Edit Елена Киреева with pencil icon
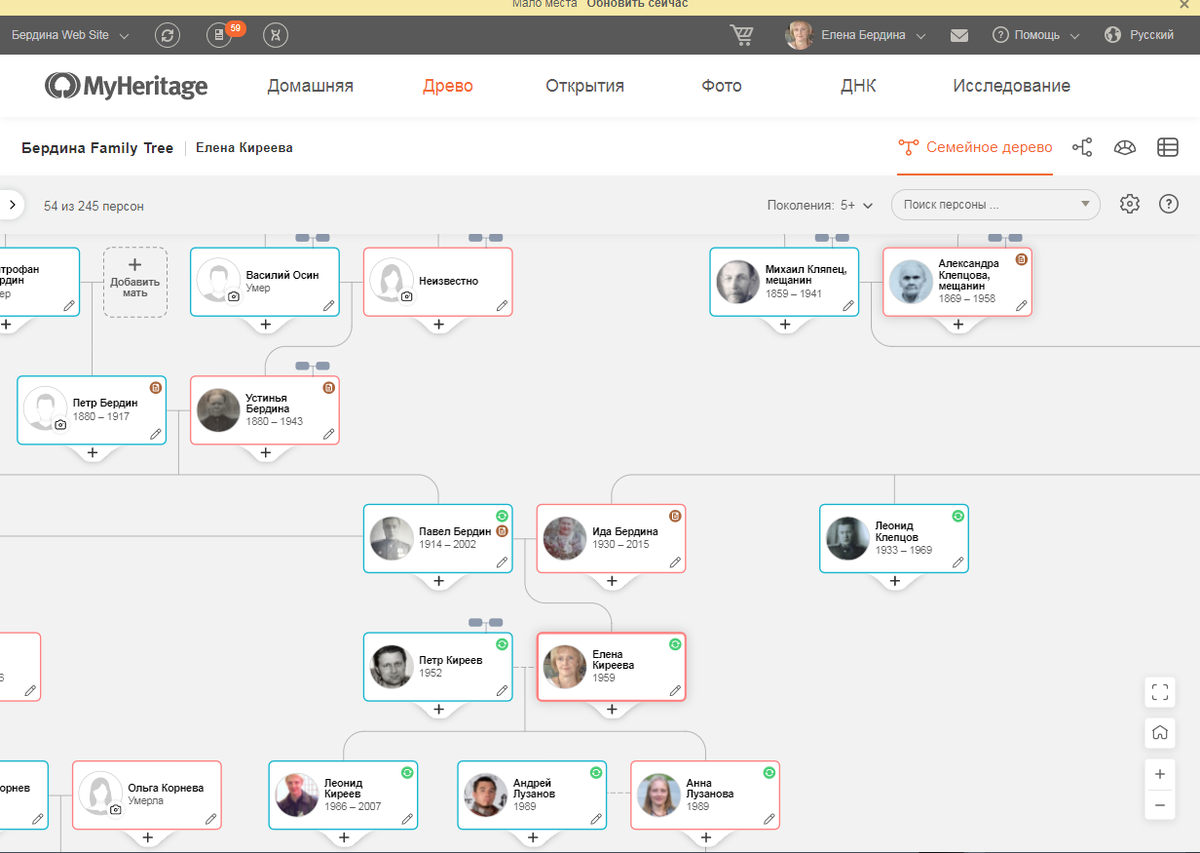This screenshot has width=1200, height=853. (675, 690)
